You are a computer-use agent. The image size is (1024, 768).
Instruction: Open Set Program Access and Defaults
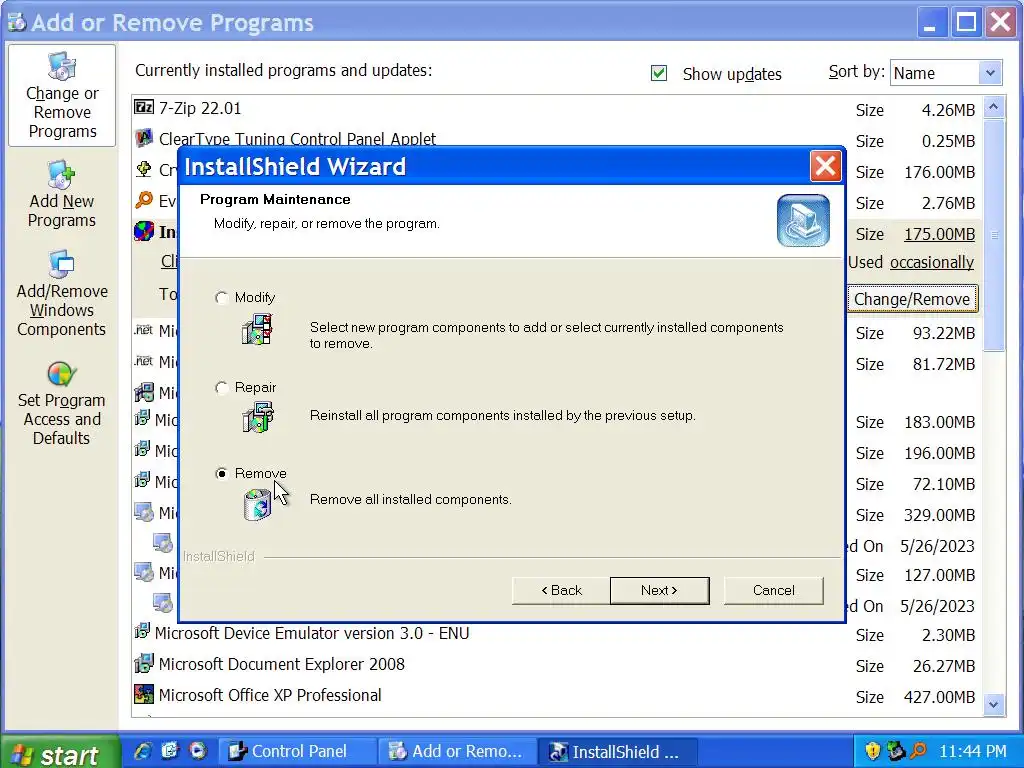click(x=62, y=404)
